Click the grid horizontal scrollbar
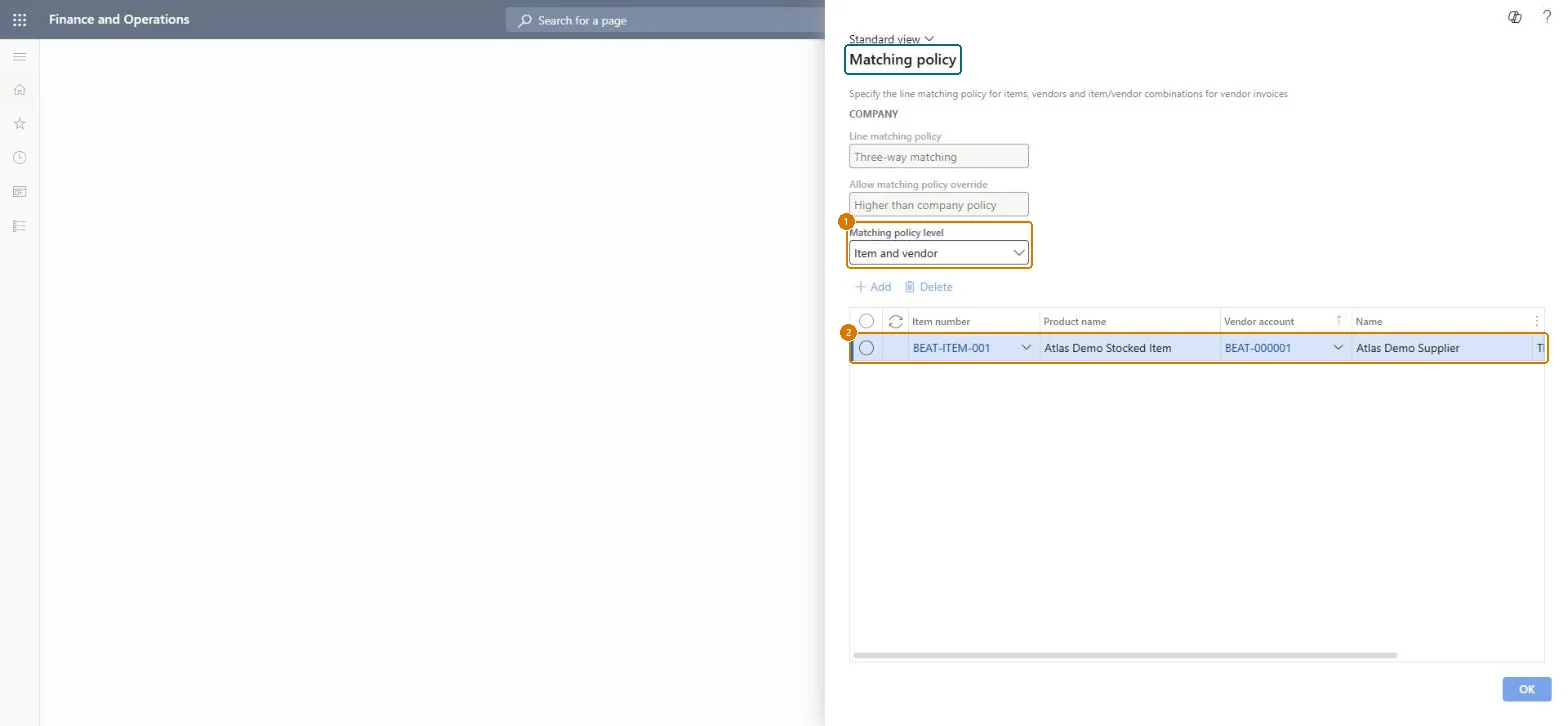1568x726 pixels. (x=1125, y=655)
